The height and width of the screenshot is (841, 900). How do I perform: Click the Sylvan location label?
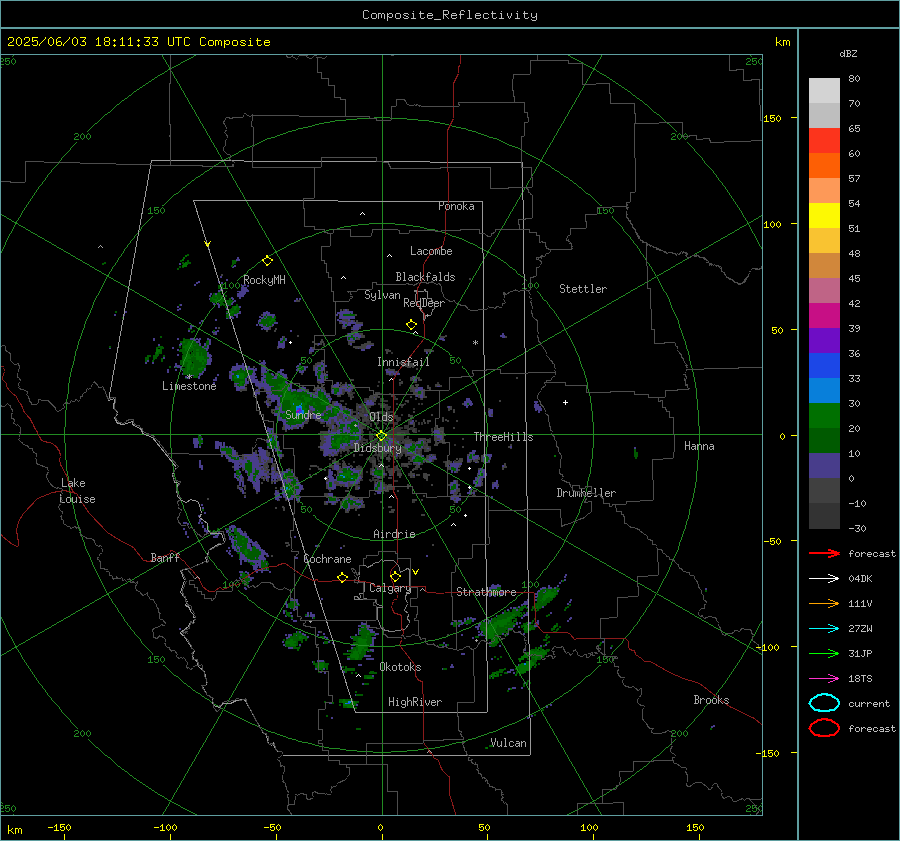click(382, 295)
